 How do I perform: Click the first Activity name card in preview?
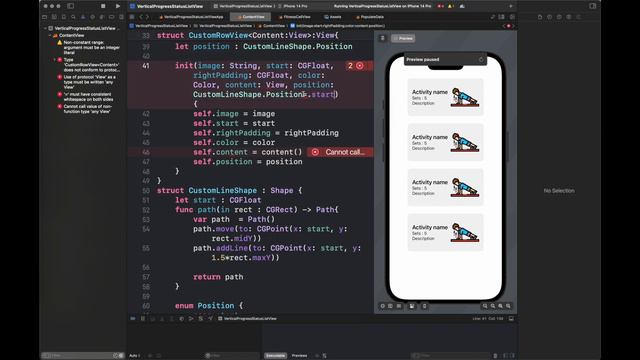[445, 97]
